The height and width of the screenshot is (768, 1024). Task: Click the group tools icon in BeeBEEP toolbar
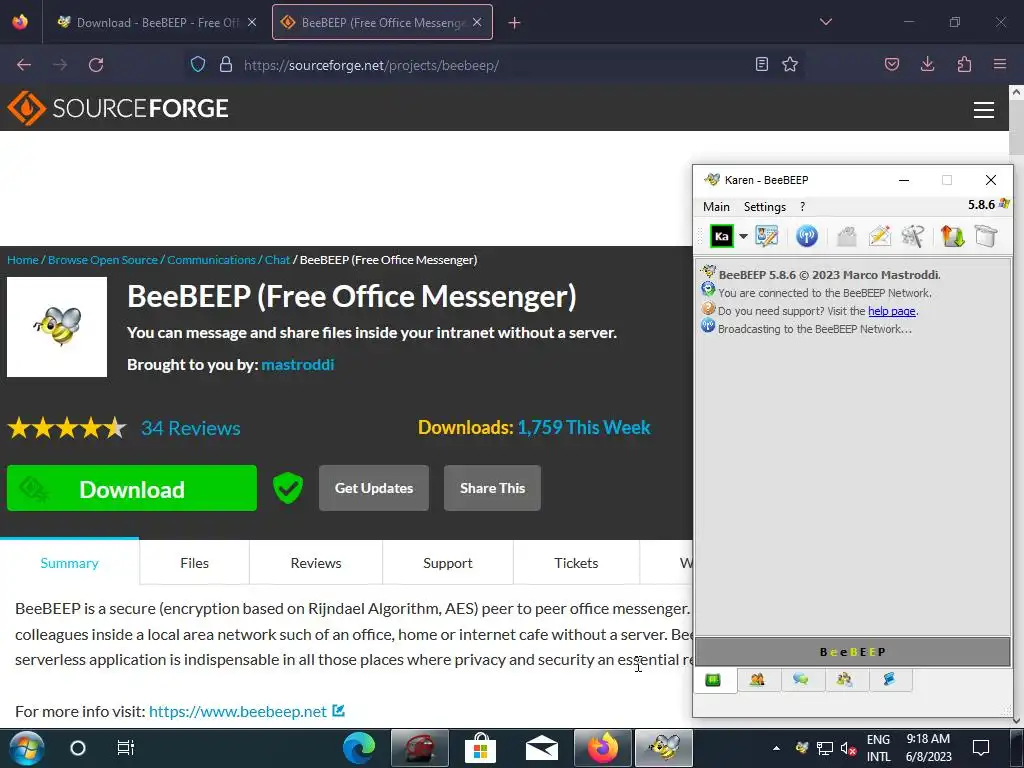click(912, 236)
